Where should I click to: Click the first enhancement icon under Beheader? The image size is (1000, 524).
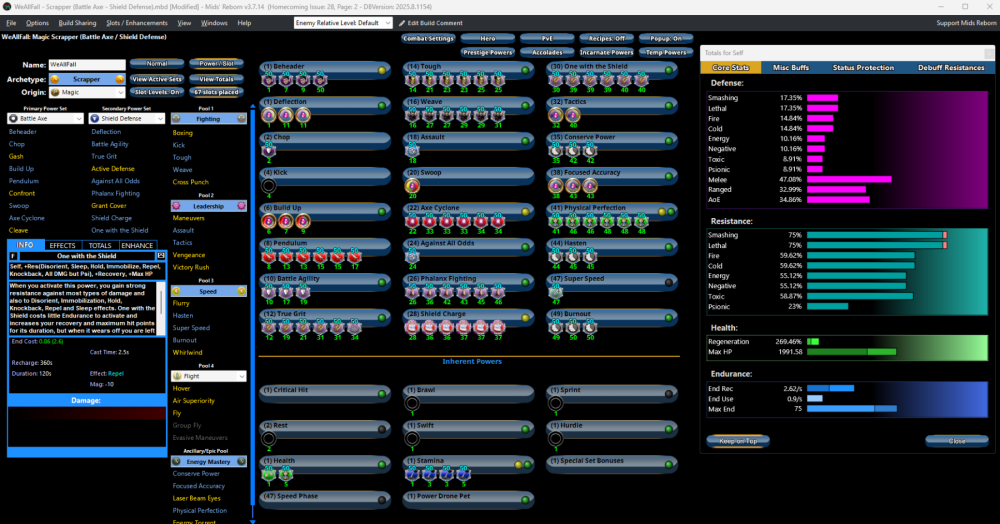click(x=268, y=81)
